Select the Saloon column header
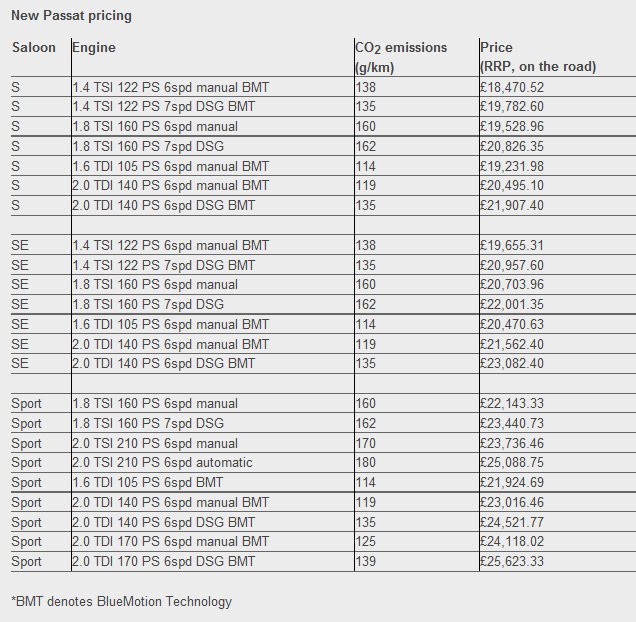Screen dimensions: 636x622 [34, 47]
